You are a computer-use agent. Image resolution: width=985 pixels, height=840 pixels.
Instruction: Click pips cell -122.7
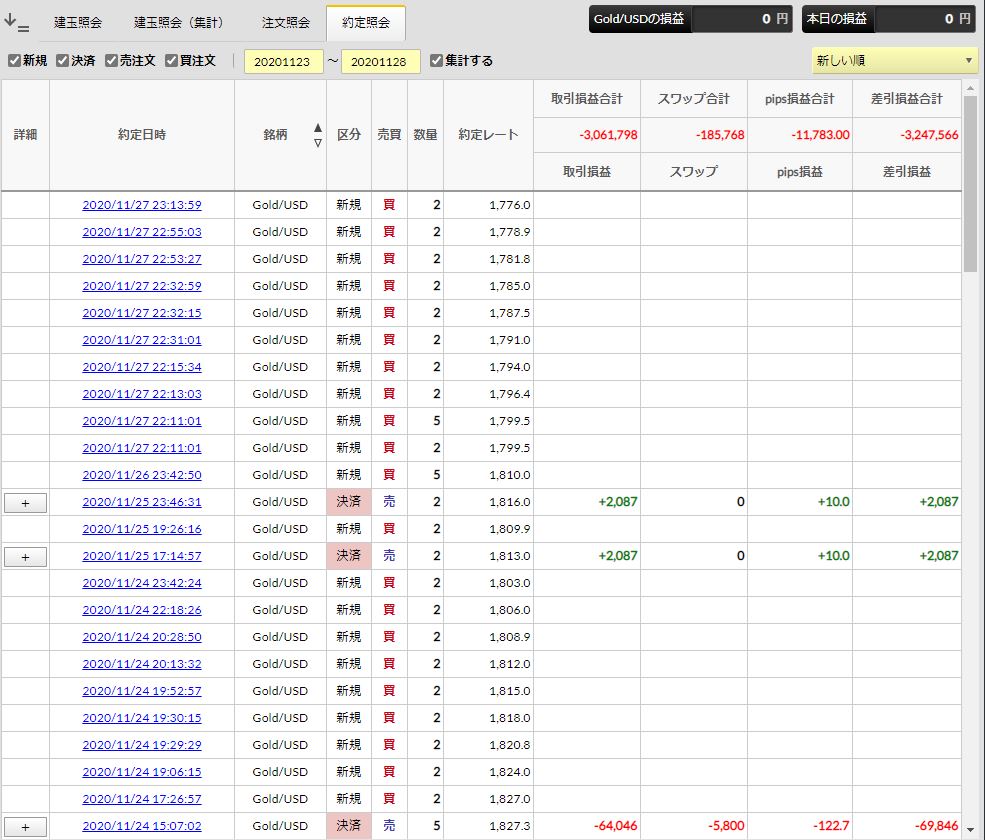(831, 826)
